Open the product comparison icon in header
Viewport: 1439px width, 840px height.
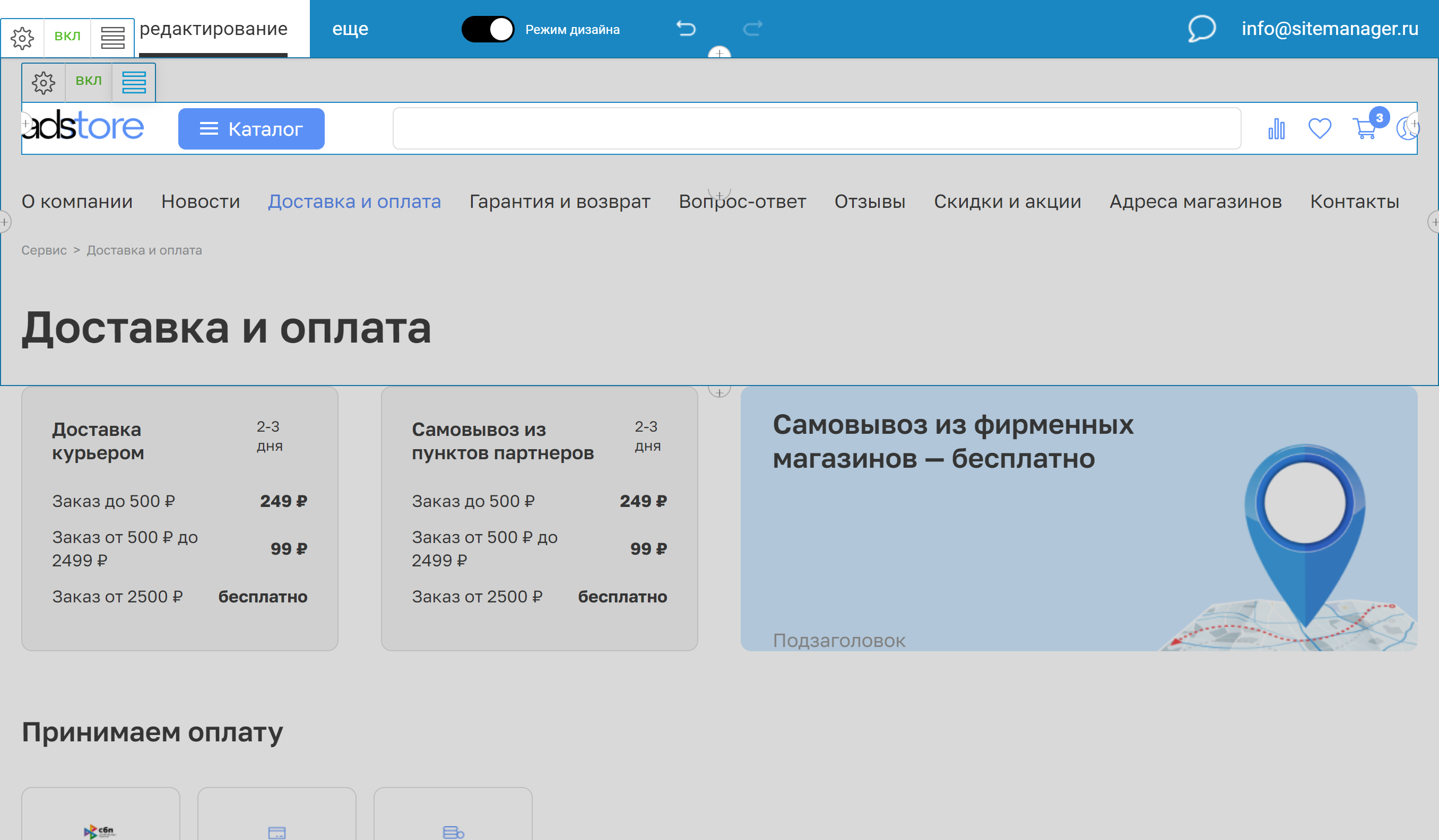click(1276, 129)
